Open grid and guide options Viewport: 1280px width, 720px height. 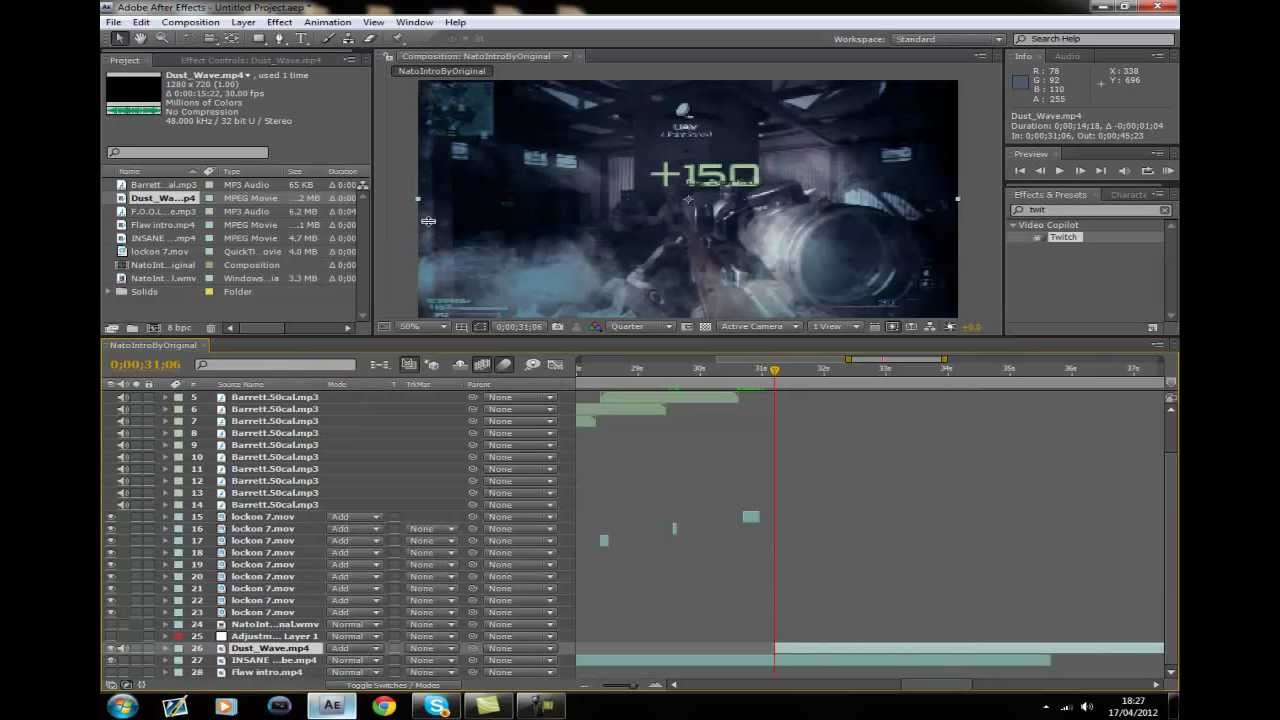[461, 327]
